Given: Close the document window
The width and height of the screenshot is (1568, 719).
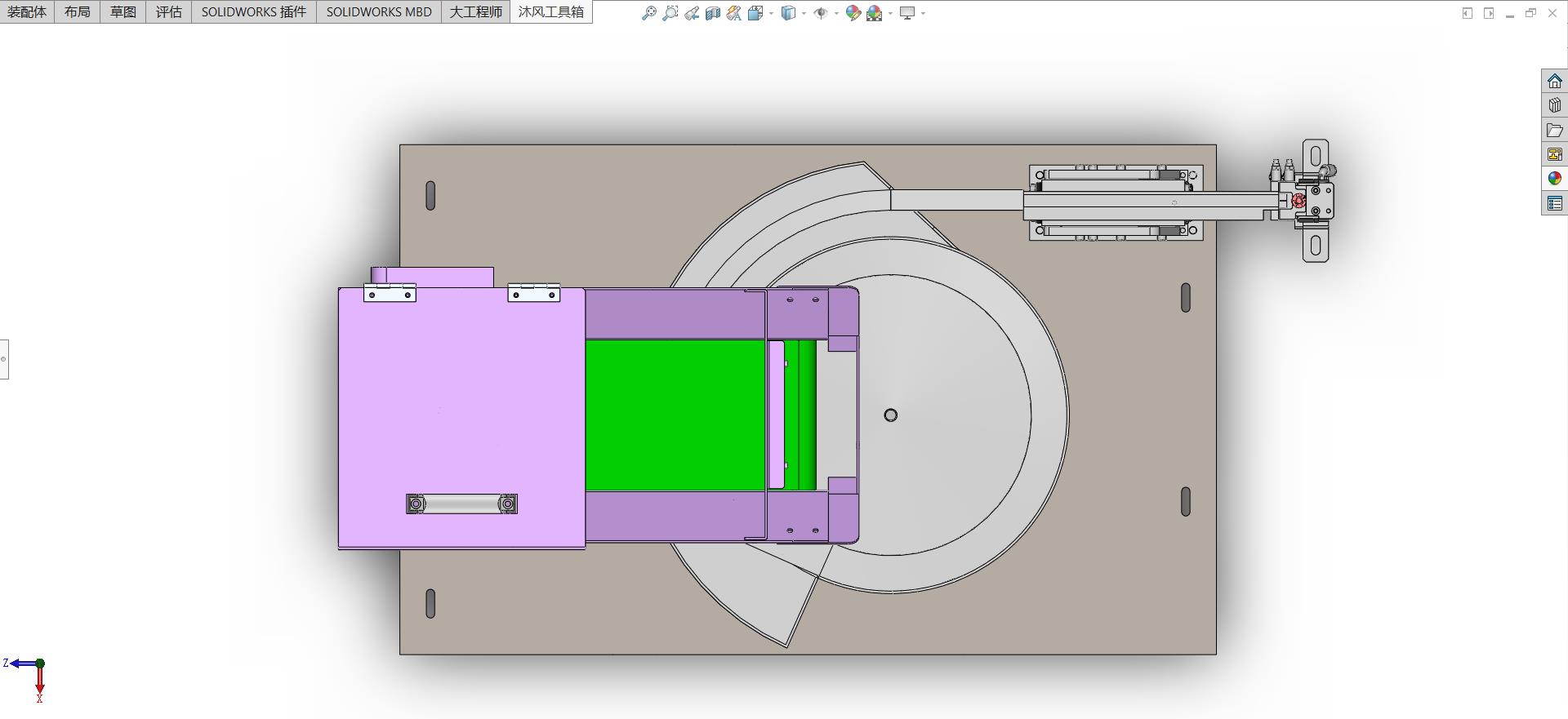Looking at the screenshot, I should 1552,13.
